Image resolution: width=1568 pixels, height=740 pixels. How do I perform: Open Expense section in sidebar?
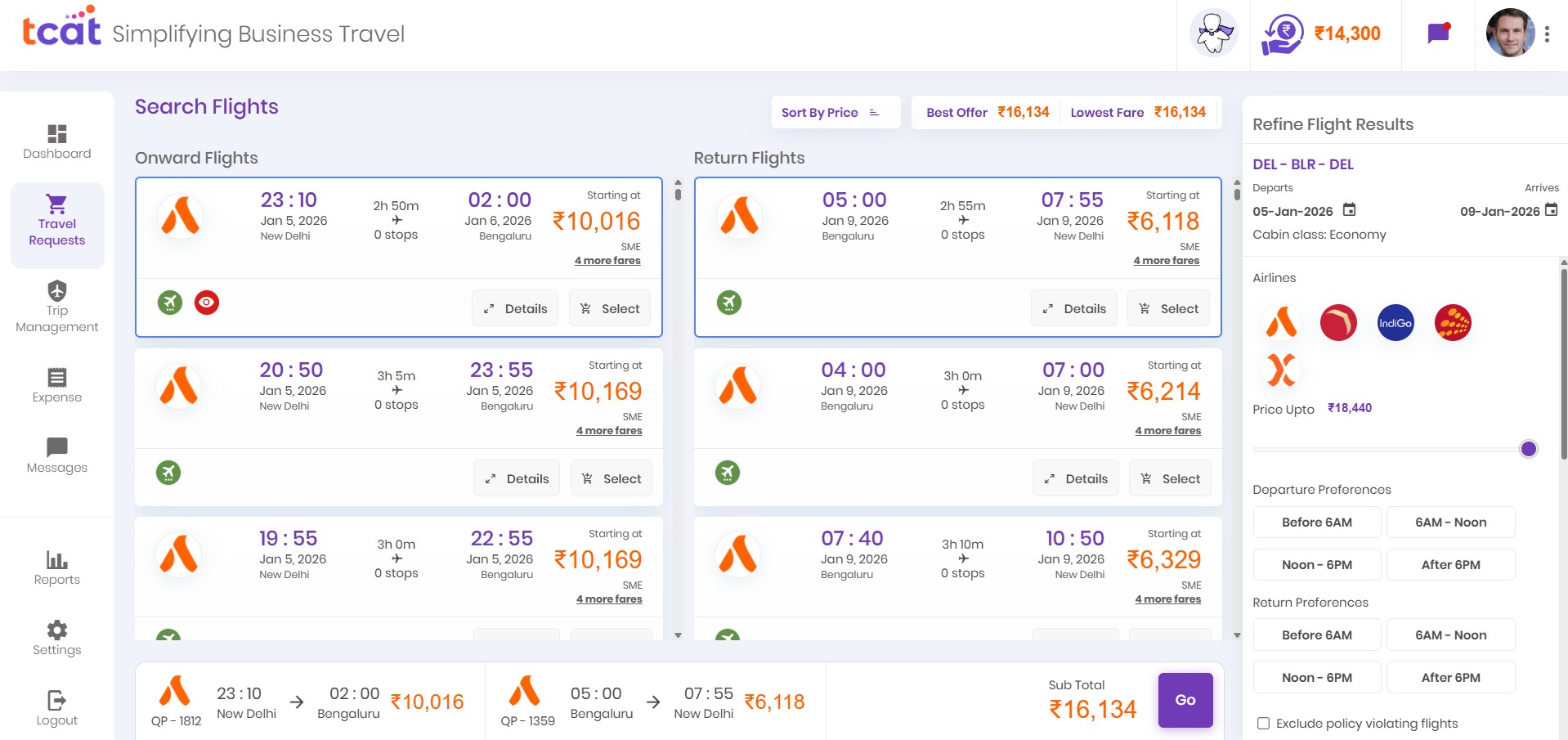57,386
